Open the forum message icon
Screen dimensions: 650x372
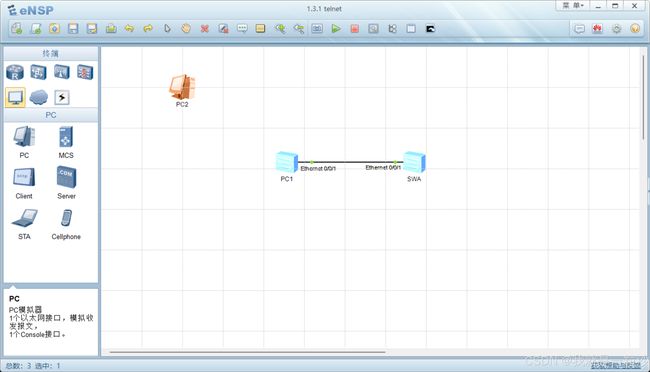click(x=580, y=28)
